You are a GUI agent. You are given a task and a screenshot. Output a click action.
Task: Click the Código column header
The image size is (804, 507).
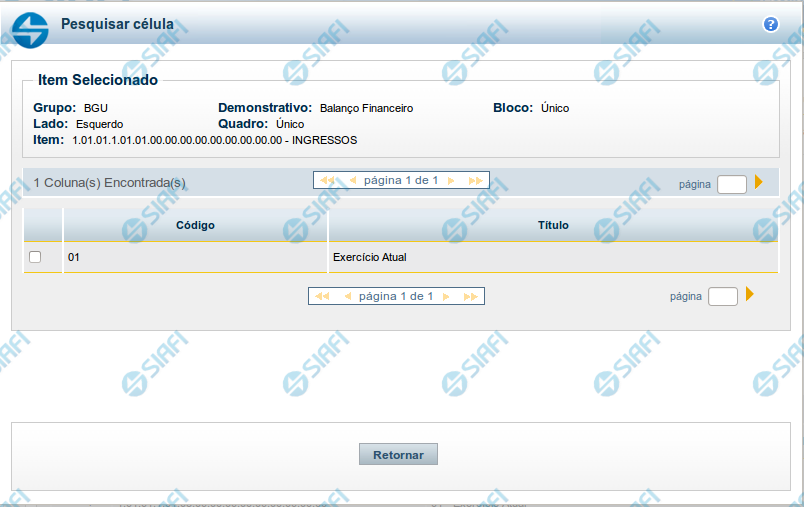(195, 225)
